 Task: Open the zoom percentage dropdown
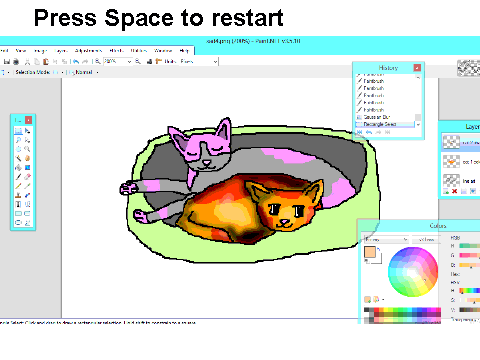(129, 62)
